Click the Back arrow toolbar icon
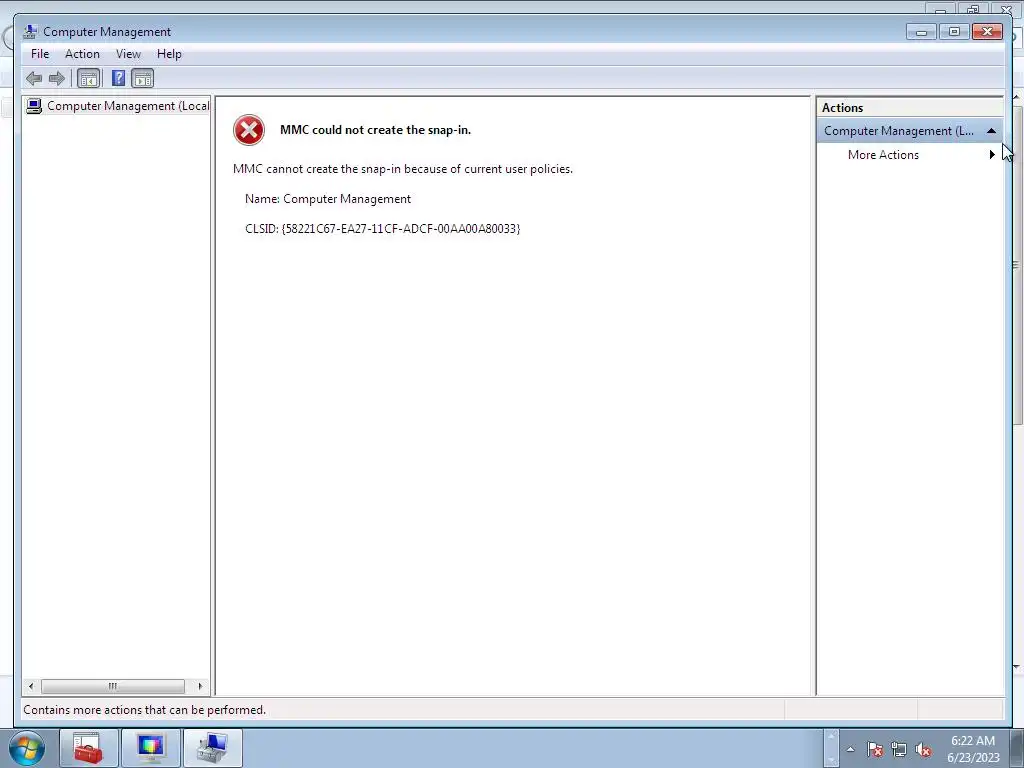Image resolution: width=1024 pixels, height=768 pixels. (34, 79)
